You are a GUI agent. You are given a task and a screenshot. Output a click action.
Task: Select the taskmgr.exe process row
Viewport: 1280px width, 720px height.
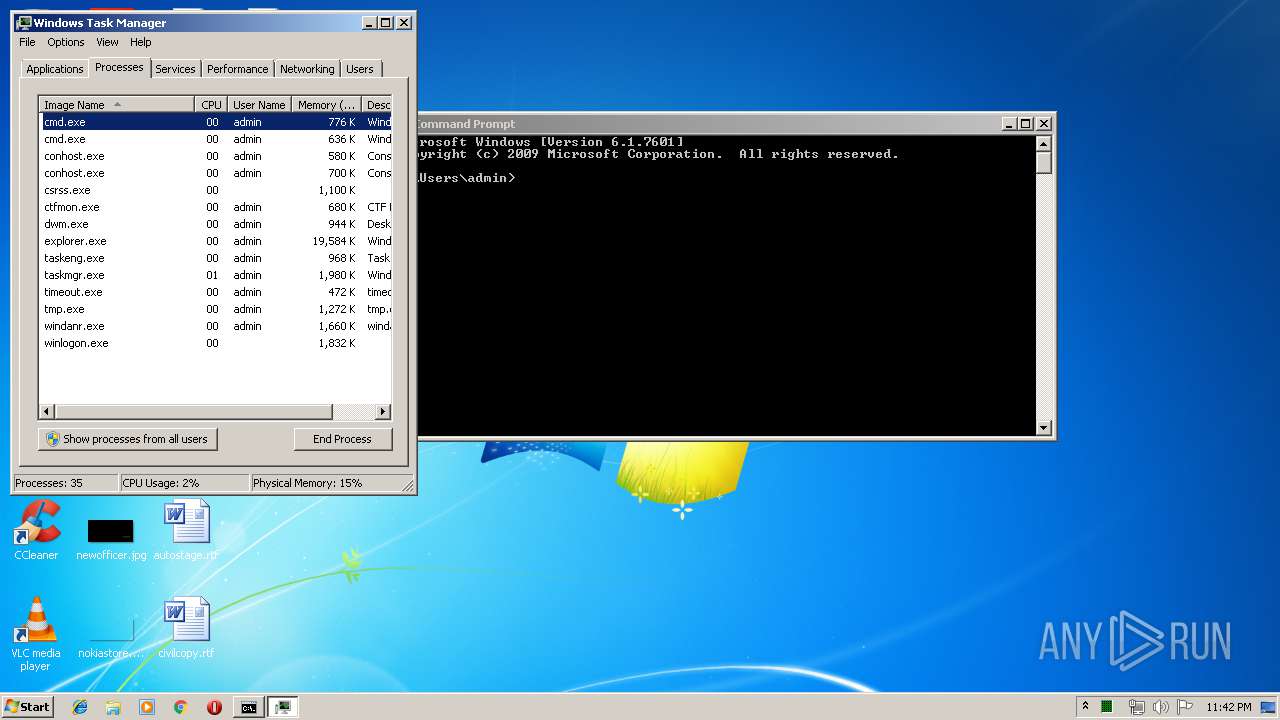(x=215, y=275)
